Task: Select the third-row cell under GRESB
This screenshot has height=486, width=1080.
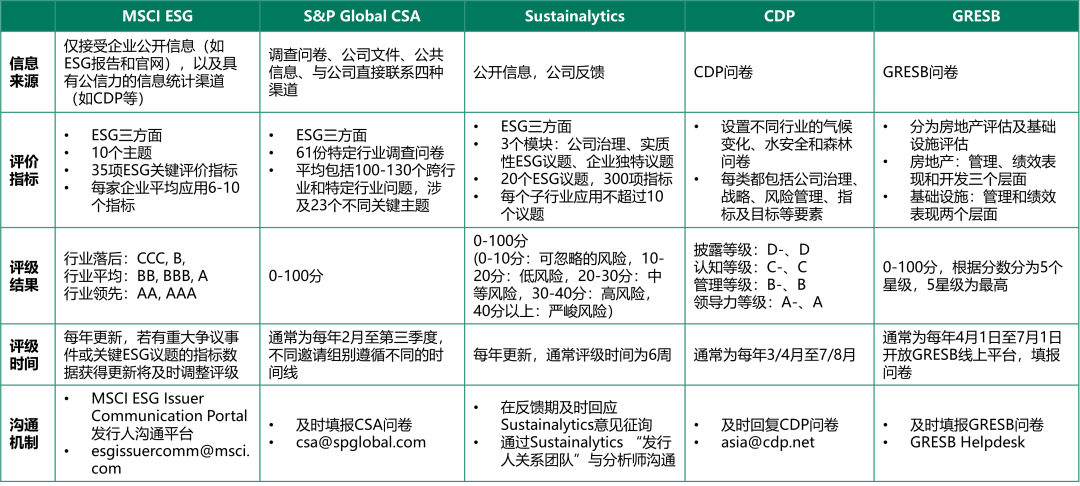Action: pyautogui.click(x=976, y=276)
